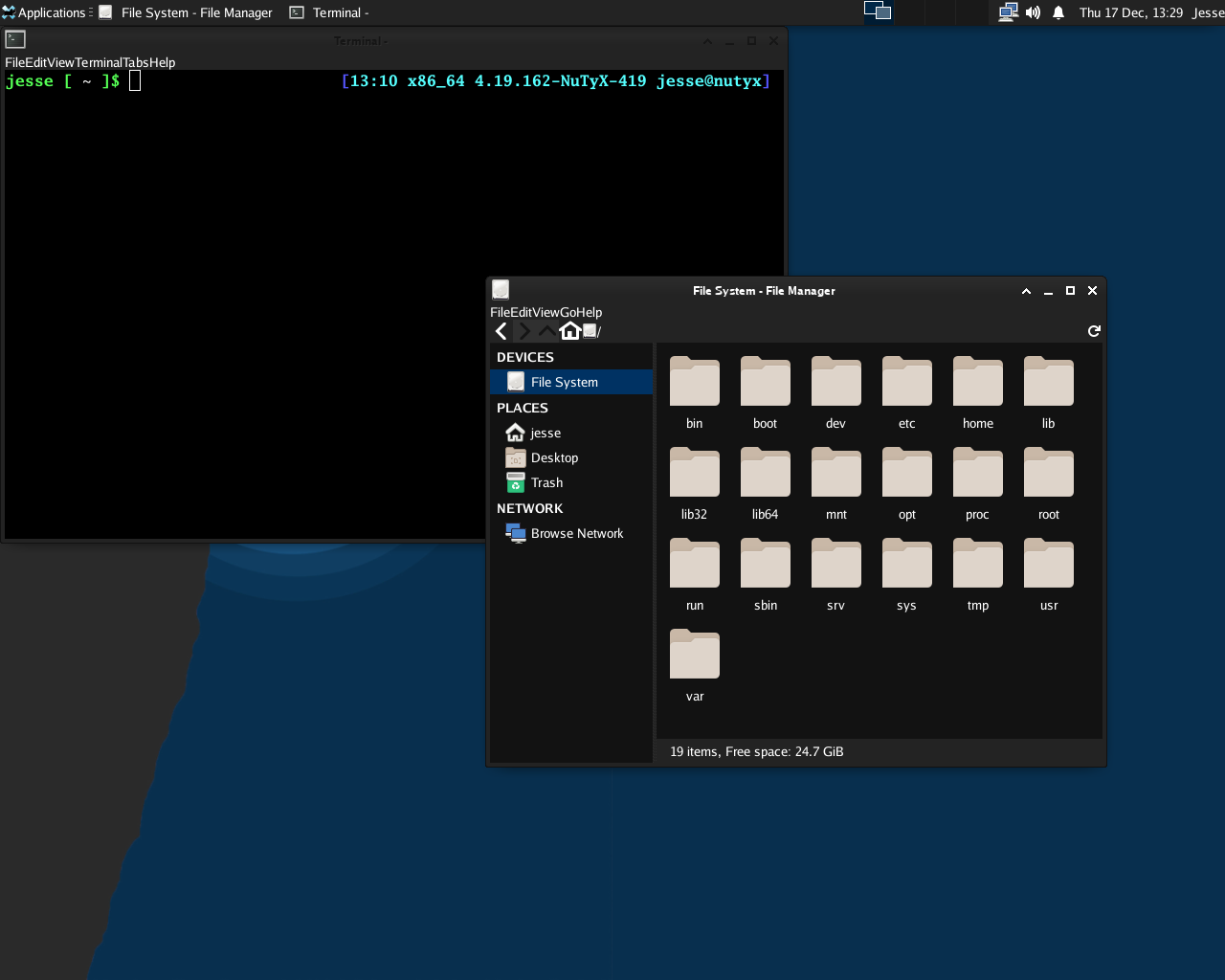Open home folder via toolbar home icon

pos(570,331)
